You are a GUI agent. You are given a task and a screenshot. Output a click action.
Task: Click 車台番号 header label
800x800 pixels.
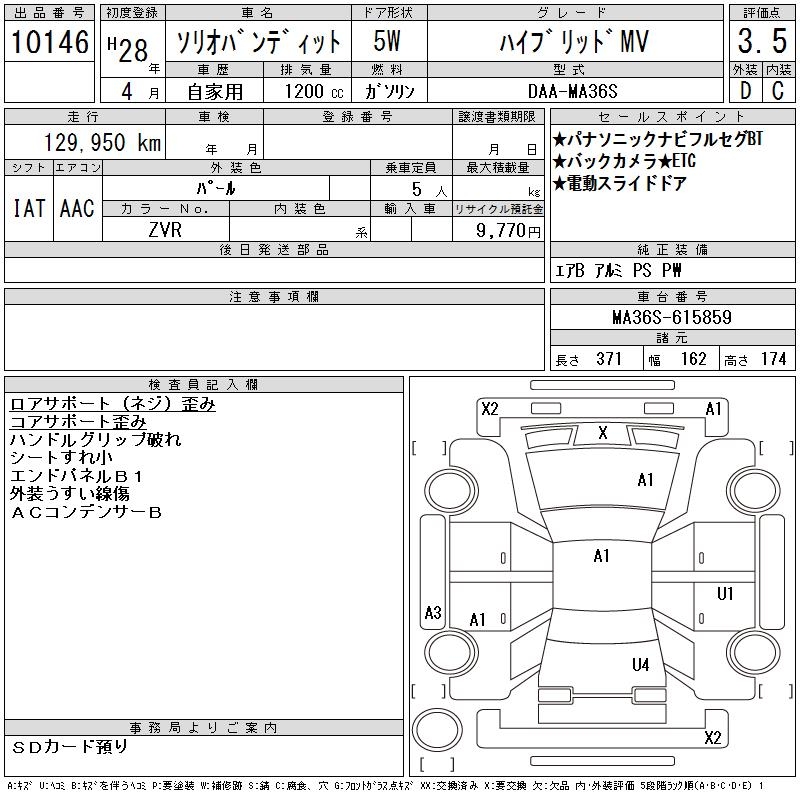click(672, 297)
